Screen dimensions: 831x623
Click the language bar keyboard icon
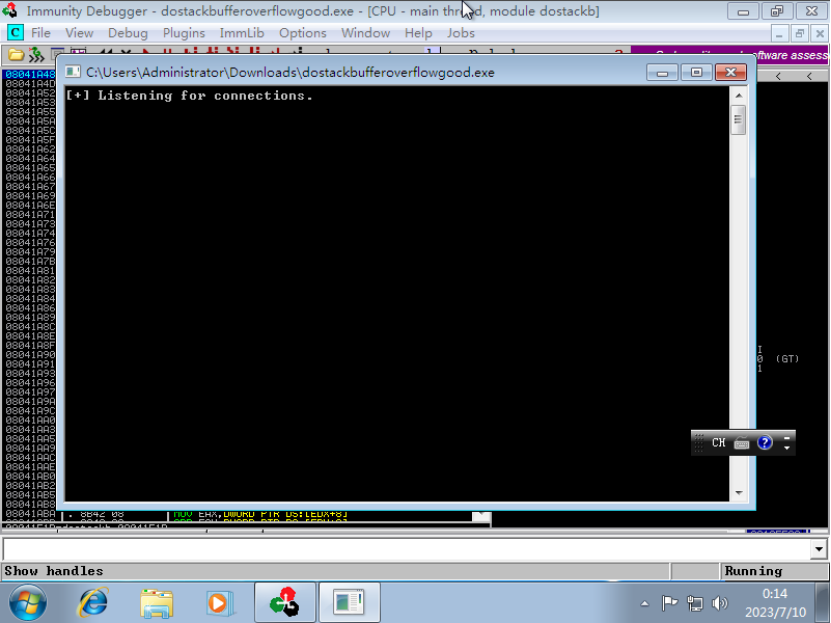coord(741,443)
